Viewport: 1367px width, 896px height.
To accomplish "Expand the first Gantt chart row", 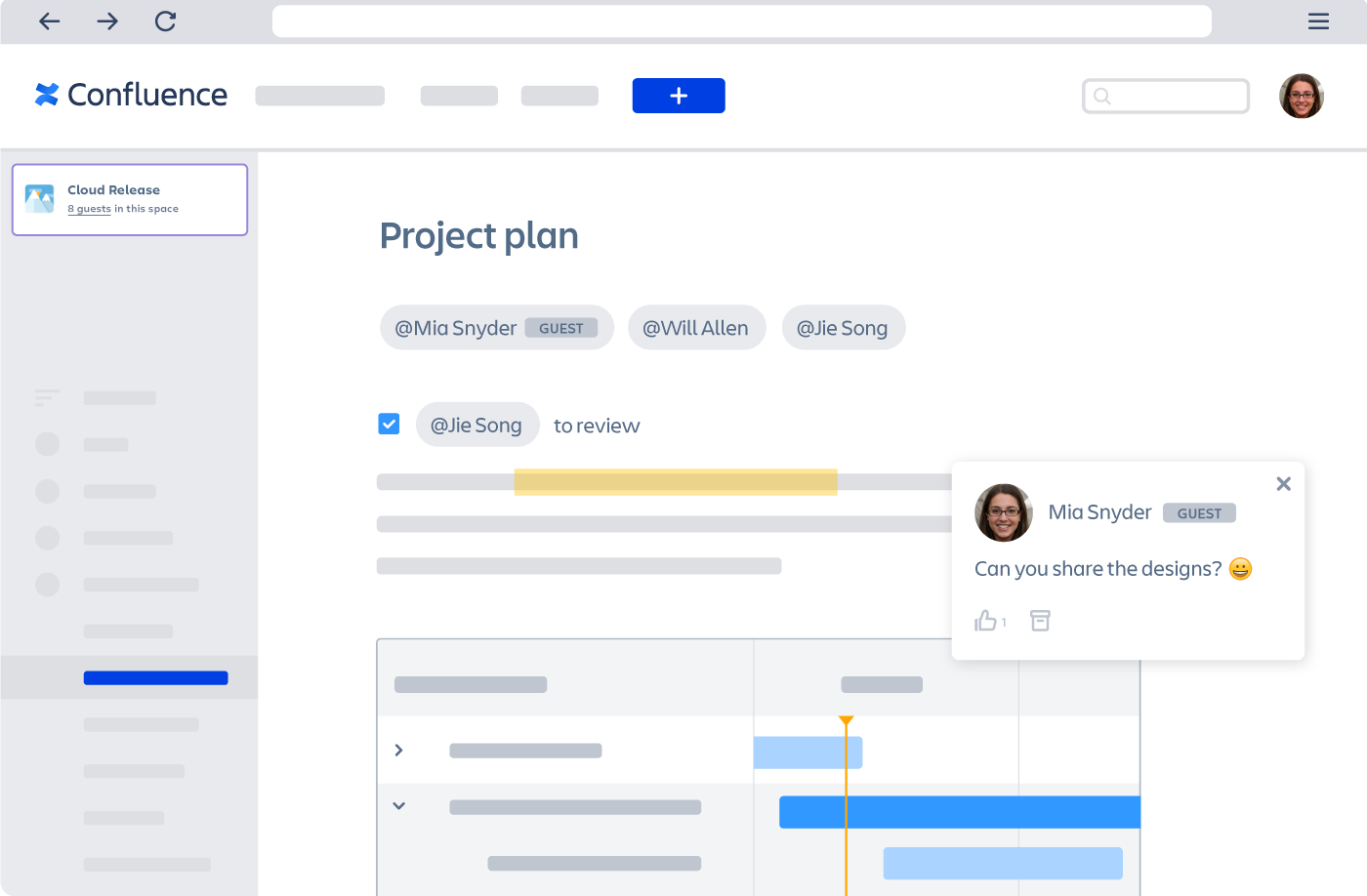I will click(x=398, y=750).
